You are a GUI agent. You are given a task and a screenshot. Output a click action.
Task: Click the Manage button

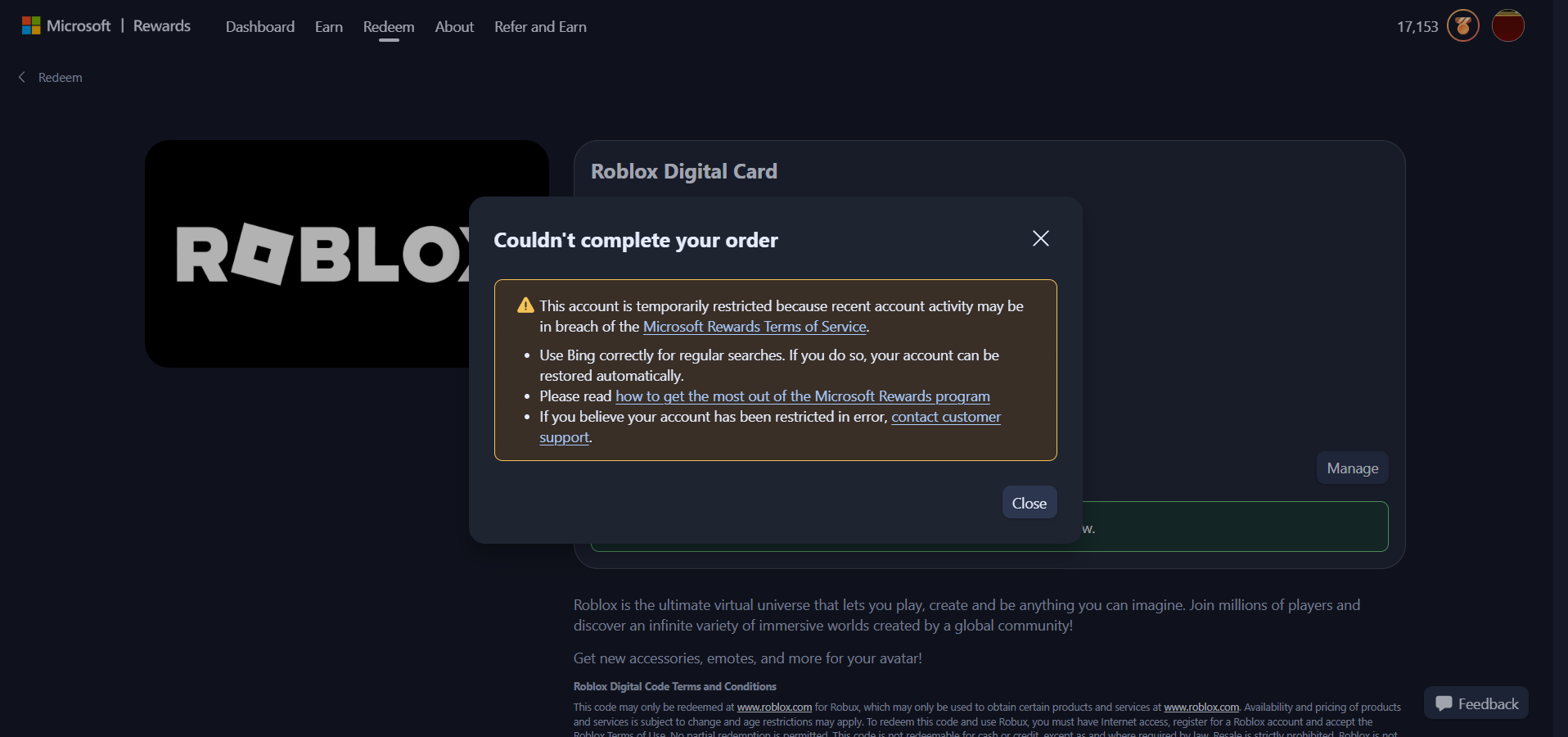1353,468
